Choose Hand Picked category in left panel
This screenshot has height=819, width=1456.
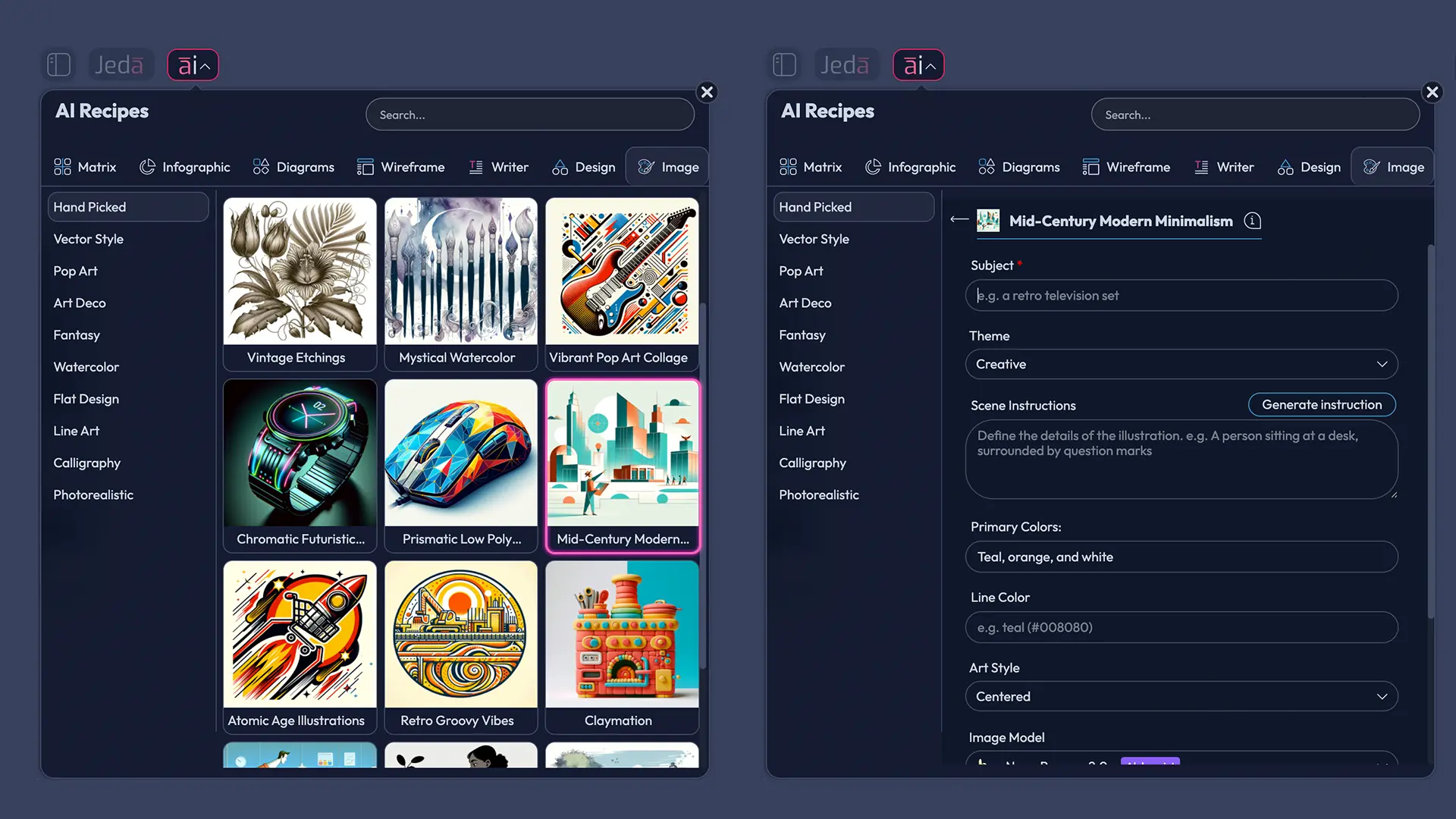(x=128, y=207)
